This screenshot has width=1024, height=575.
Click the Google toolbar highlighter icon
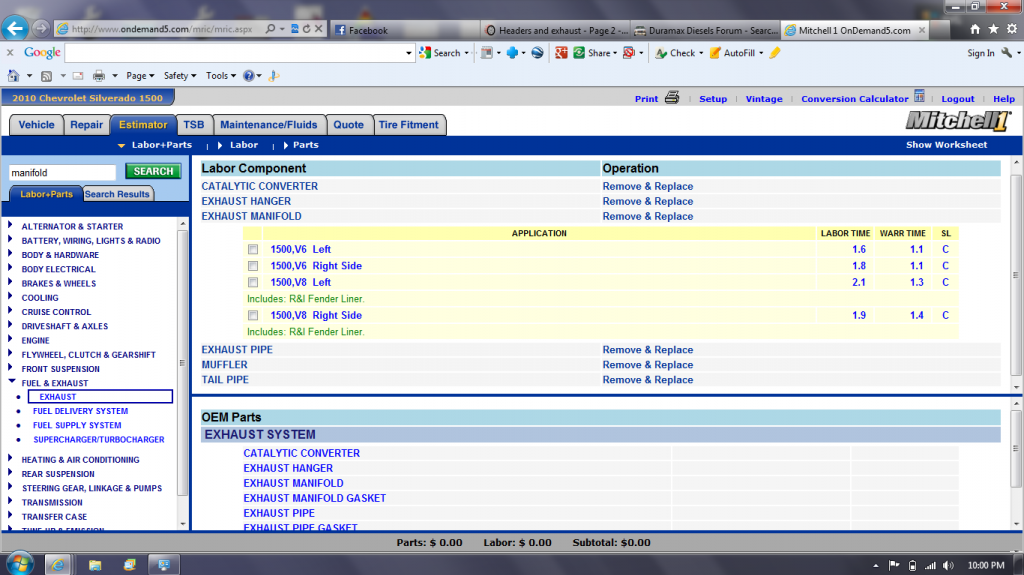pos(775,53)
